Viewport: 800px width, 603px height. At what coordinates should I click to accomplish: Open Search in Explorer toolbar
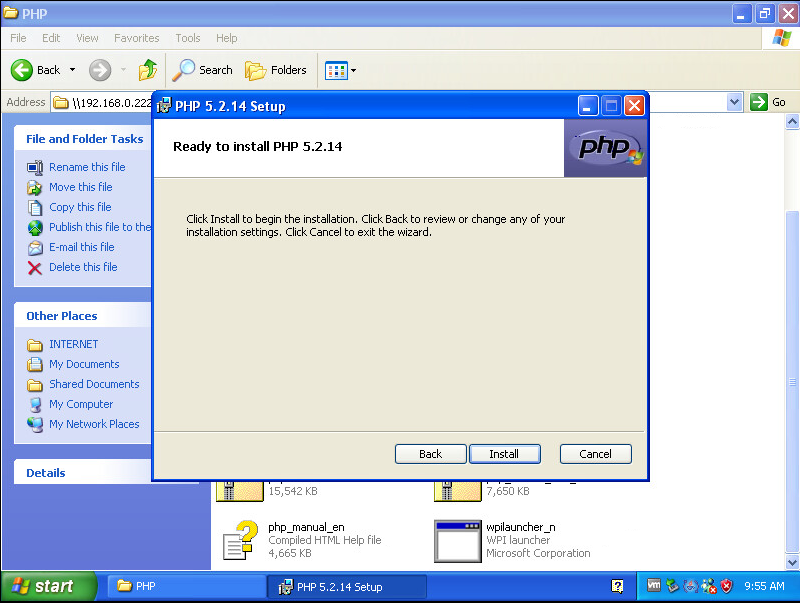(202, 70)
